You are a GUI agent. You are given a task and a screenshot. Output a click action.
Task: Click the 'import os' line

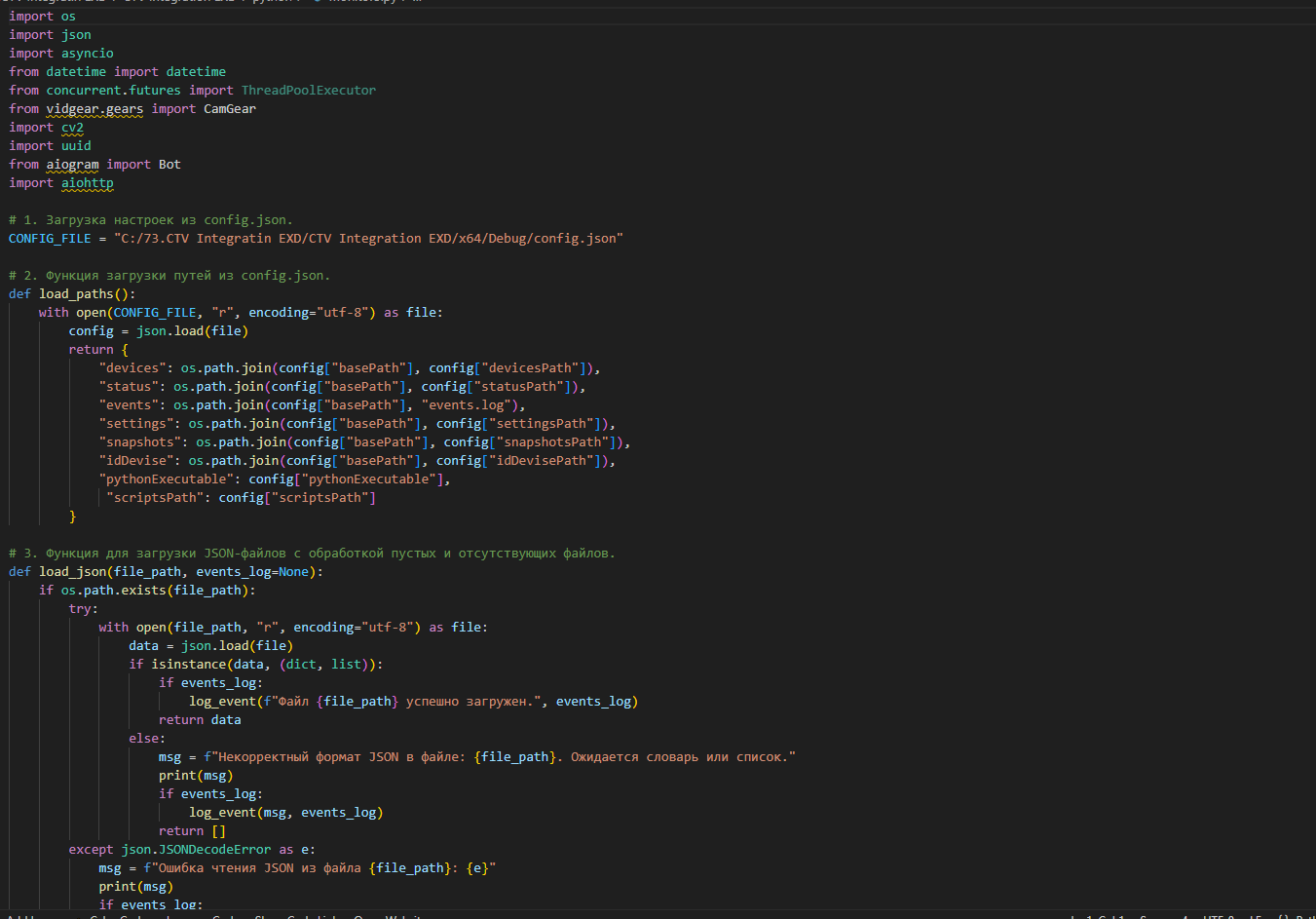(42, 17)
